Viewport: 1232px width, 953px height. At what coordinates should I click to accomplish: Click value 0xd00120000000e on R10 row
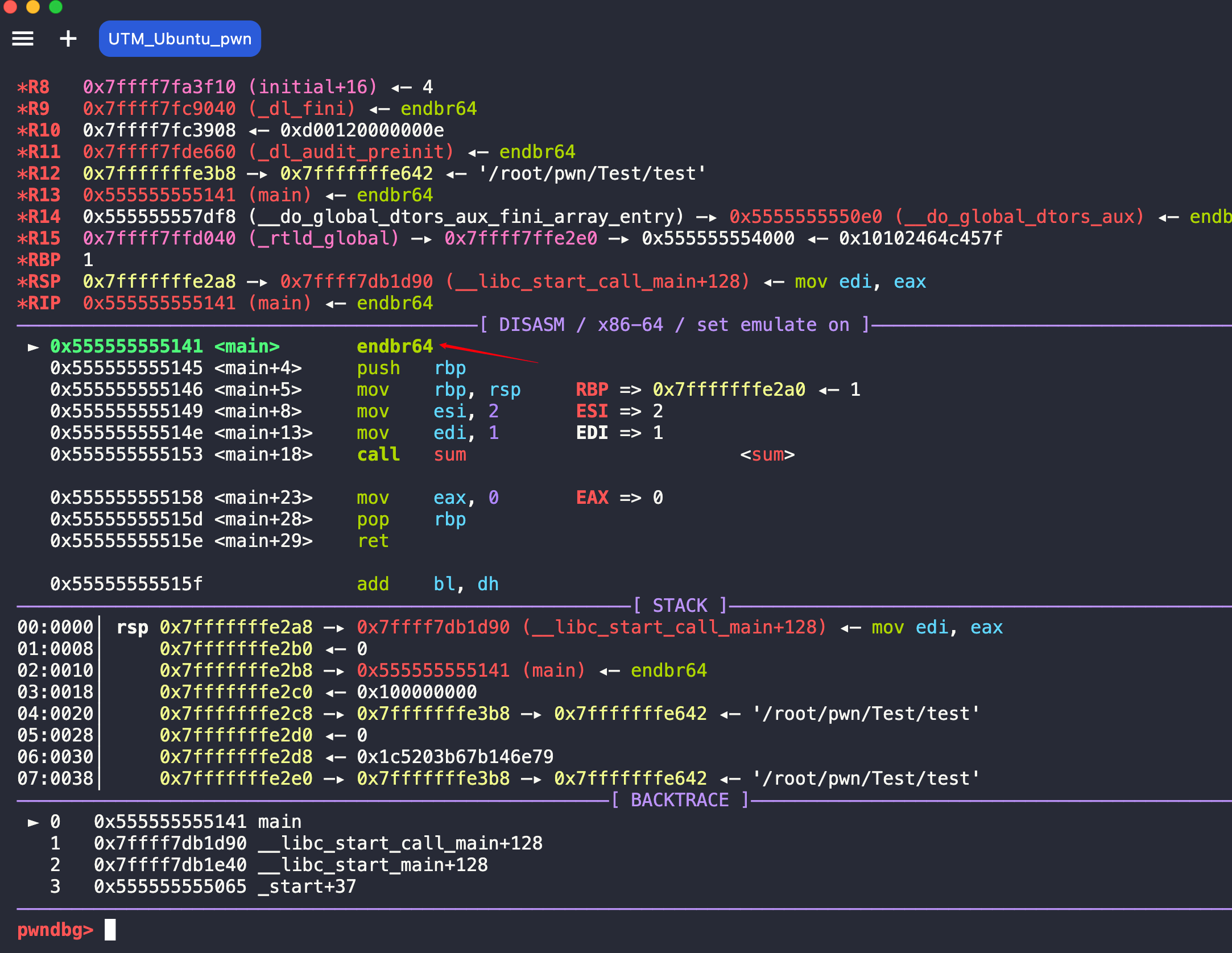362,130
